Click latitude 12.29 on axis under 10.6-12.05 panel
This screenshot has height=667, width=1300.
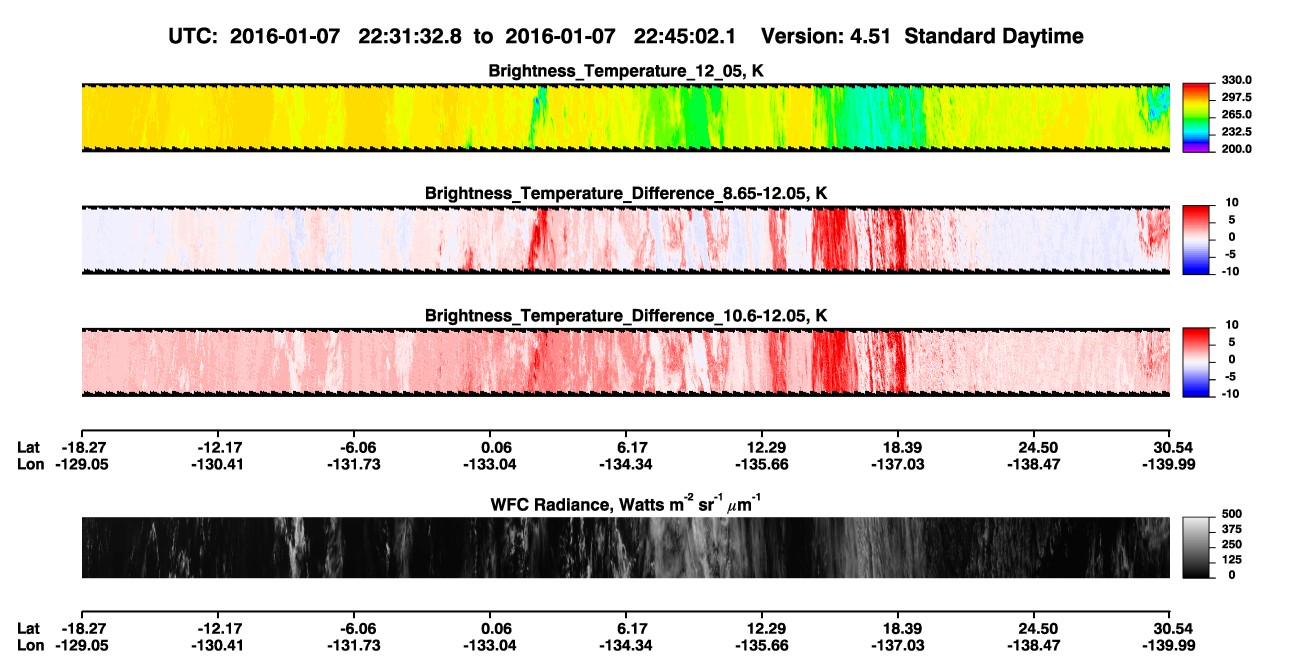pos(762,447)
